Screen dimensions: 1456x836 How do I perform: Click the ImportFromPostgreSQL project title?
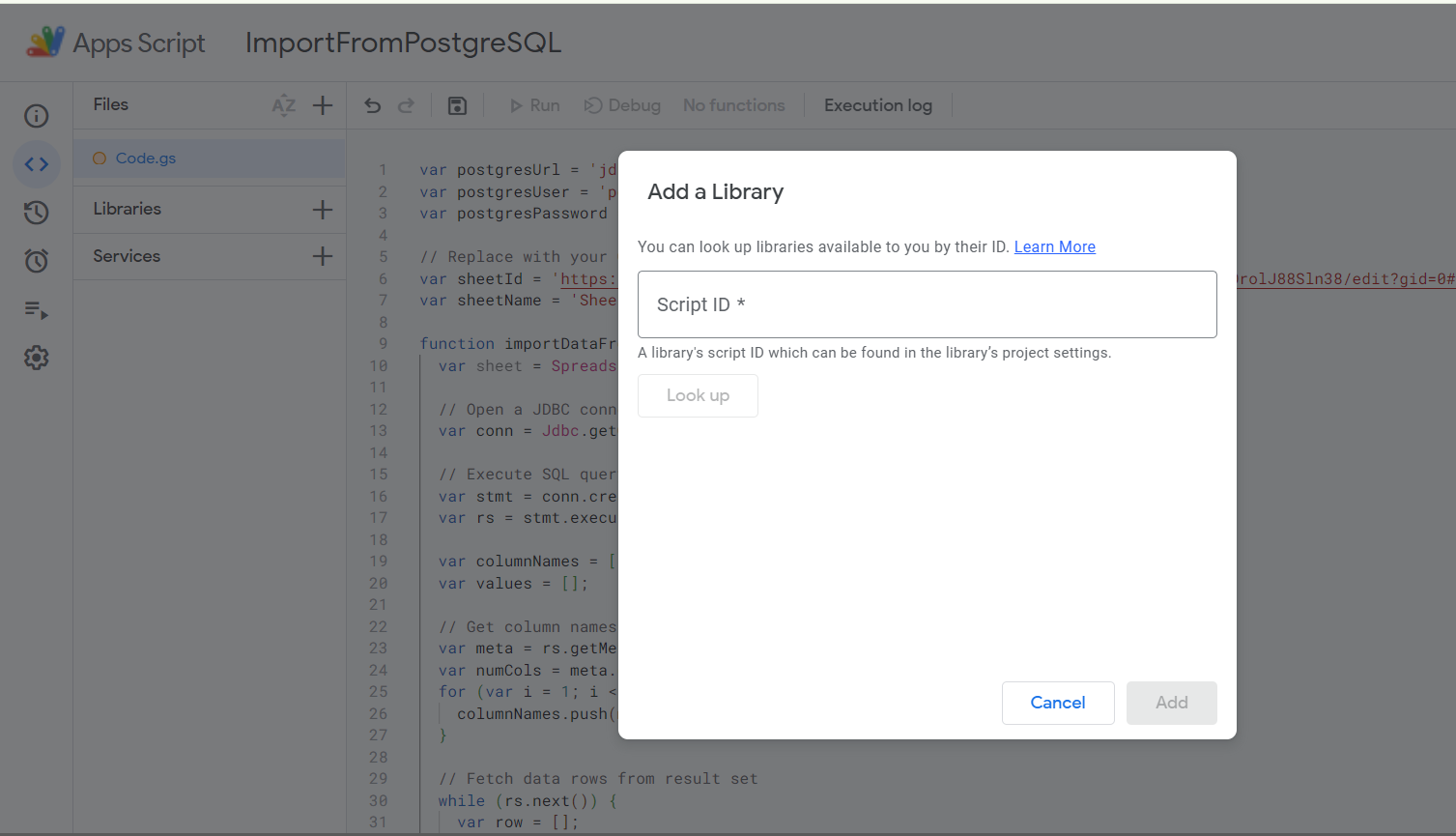[x=403, y=43]
